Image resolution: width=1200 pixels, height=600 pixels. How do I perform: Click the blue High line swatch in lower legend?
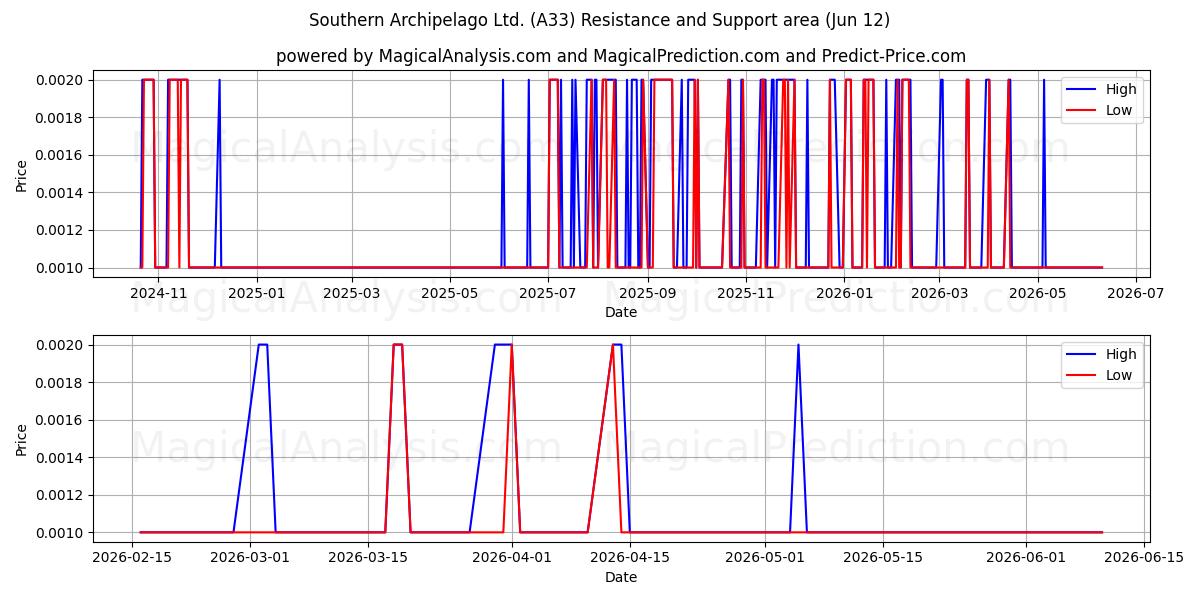coord(1081,355)
